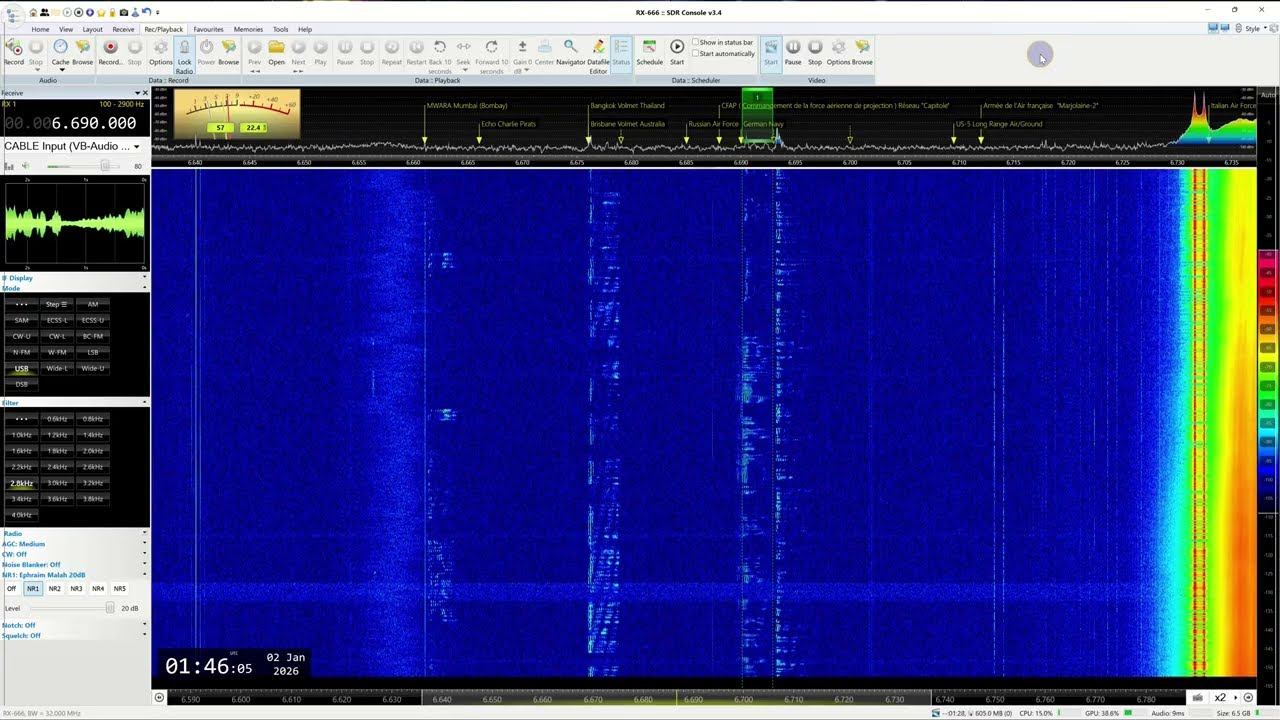1280x720 pixels.
Task: Set filter width to 2.4kHz
Action: point(57,467)
